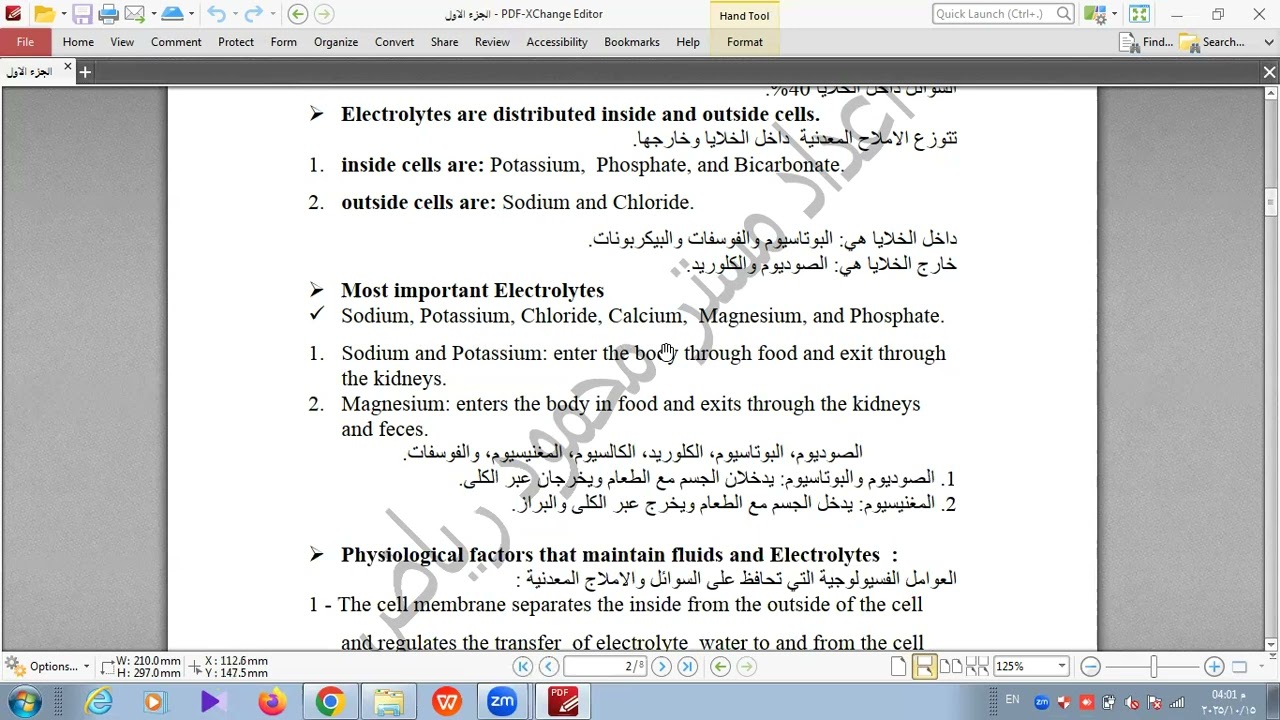Click the Find button
The height and width of the screenshot is (720, 1280).
(1147, 42)
